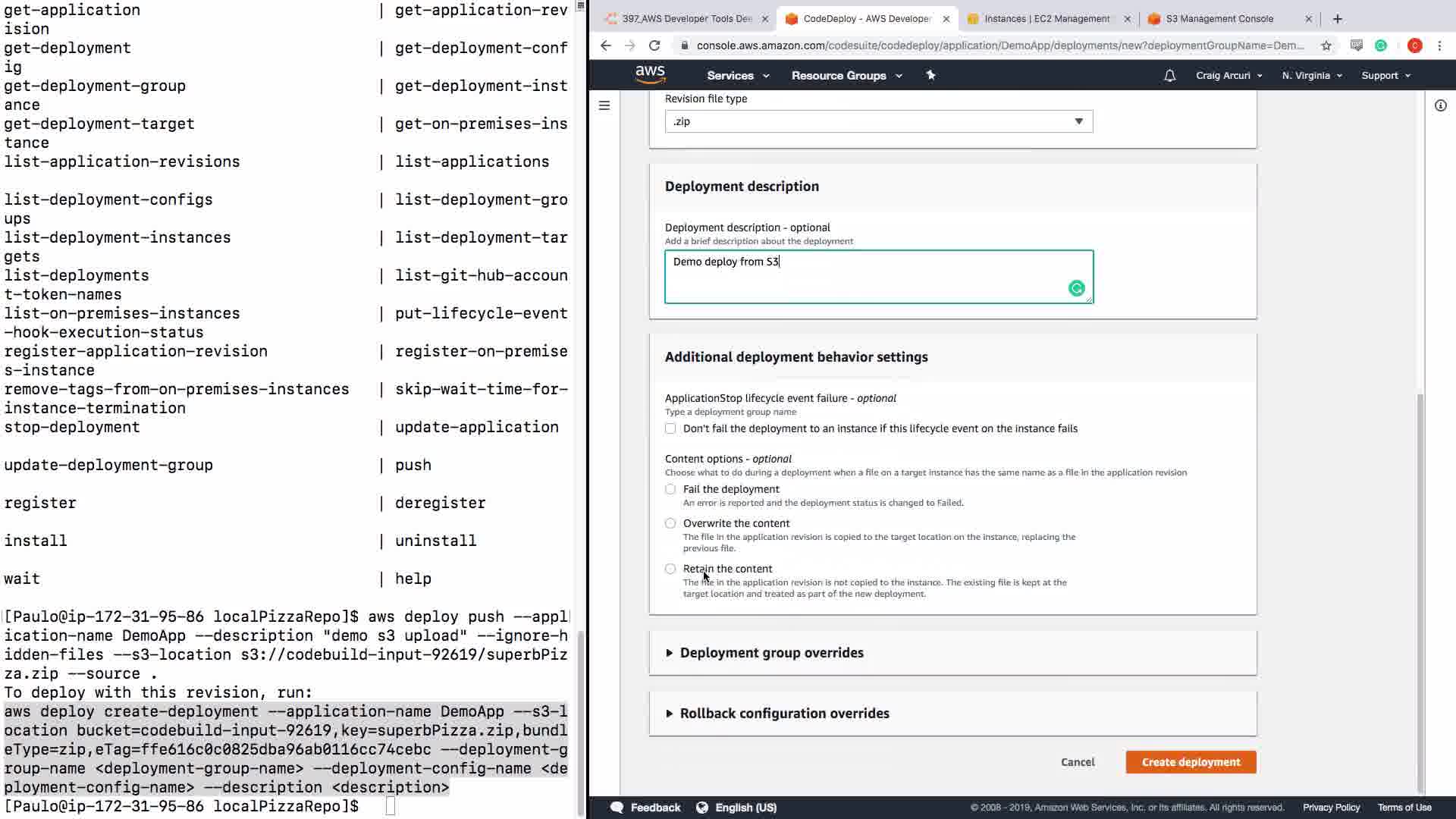Enable Don't fail the deployment checkbox

(x=670, y=428)
